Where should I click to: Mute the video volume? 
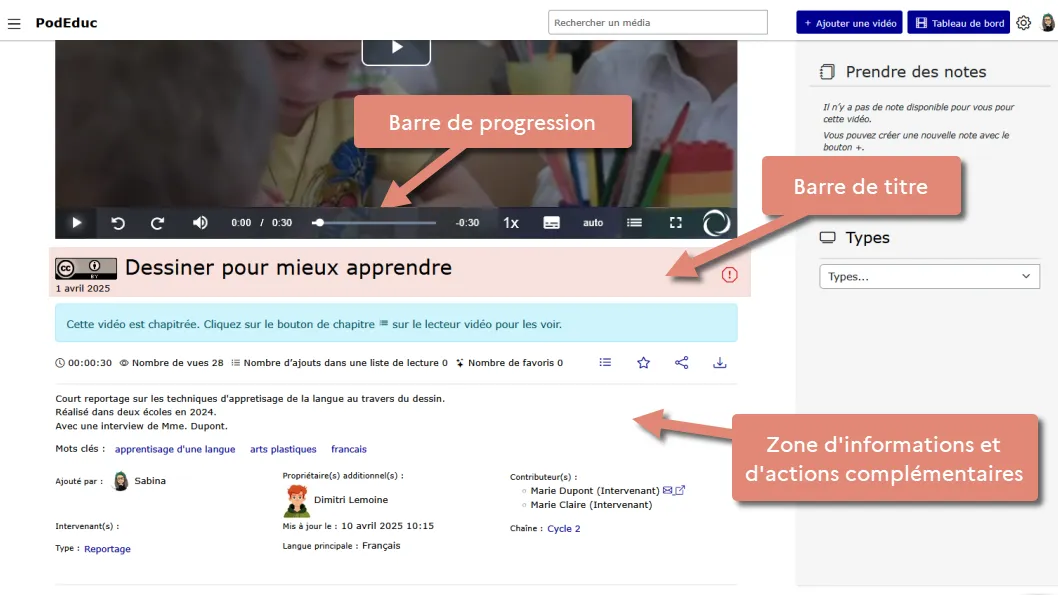pyautogui.click(x=200, y=223)
